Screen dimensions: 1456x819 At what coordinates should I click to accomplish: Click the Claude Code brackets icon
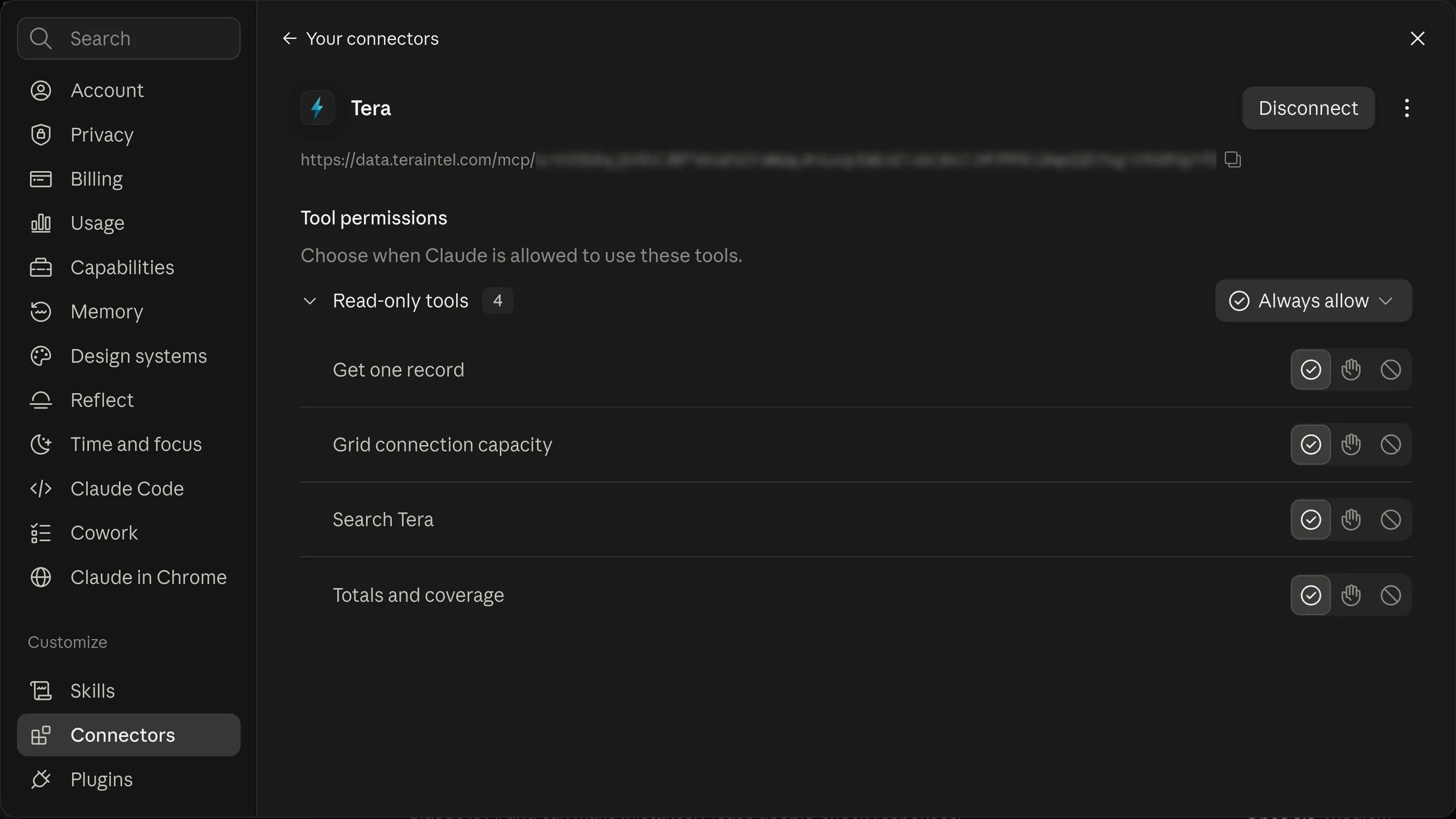click(41, 489)
